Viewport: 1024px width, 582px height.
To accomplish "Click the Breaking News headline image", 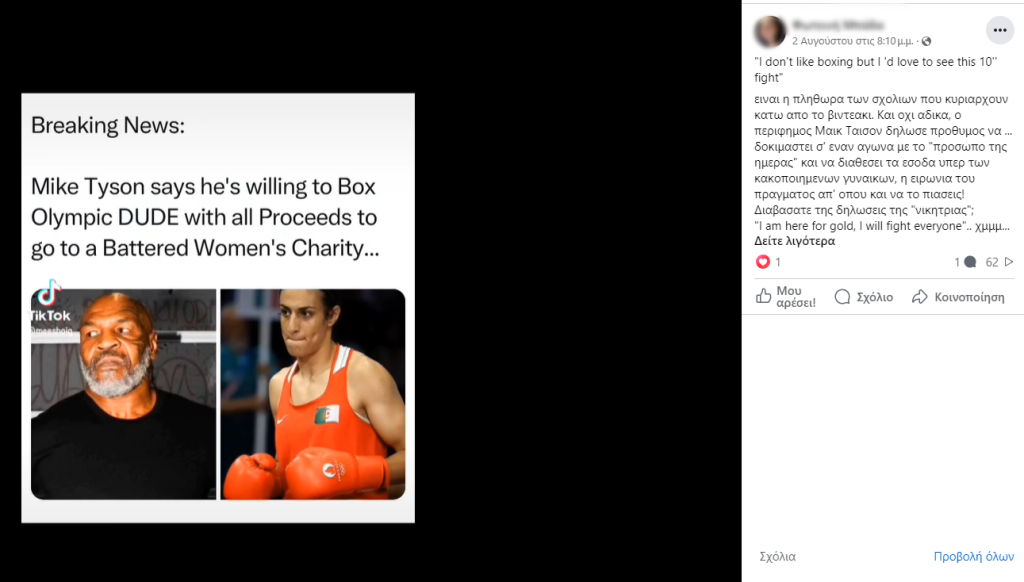I will [x=218, y=308].
